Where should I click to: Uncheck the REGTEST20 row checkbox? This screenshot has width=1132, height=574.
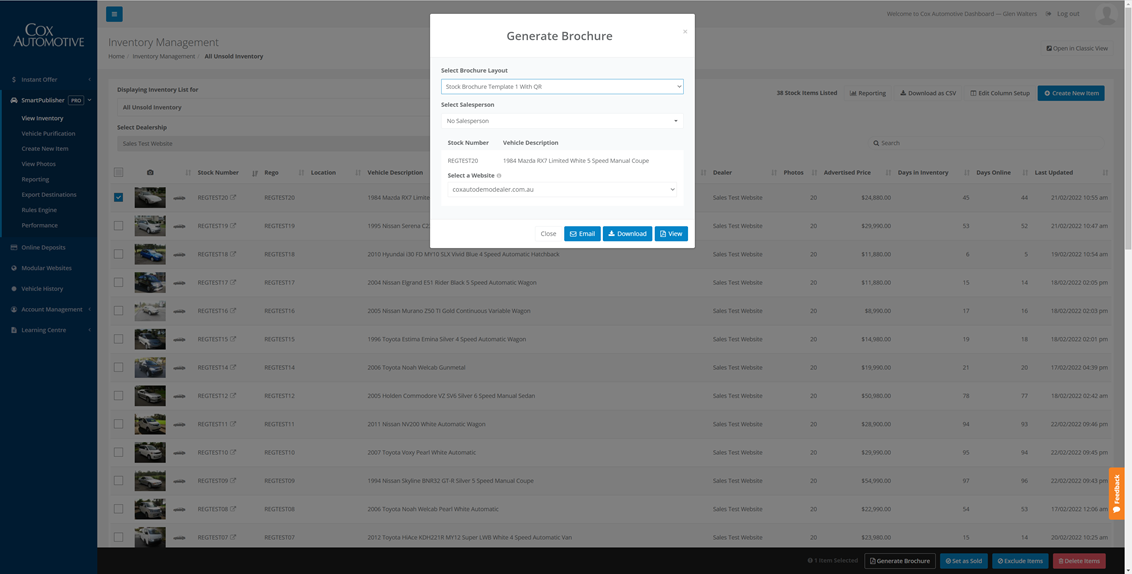pos(118,197)
